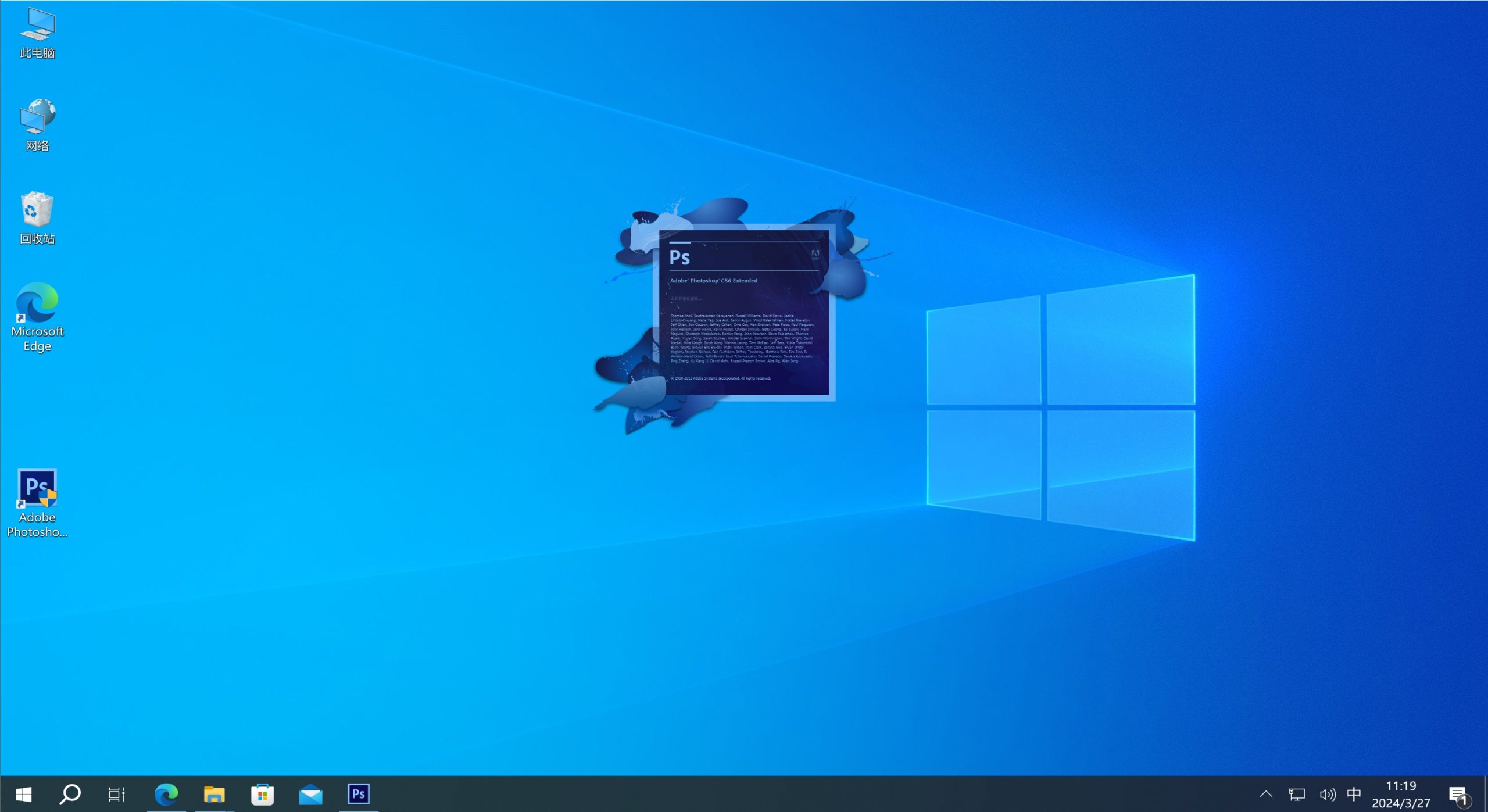The height and width of the screenshot is (812, 1488).
Task: Click the Show desktop strip
Action: pos(1485,794)
